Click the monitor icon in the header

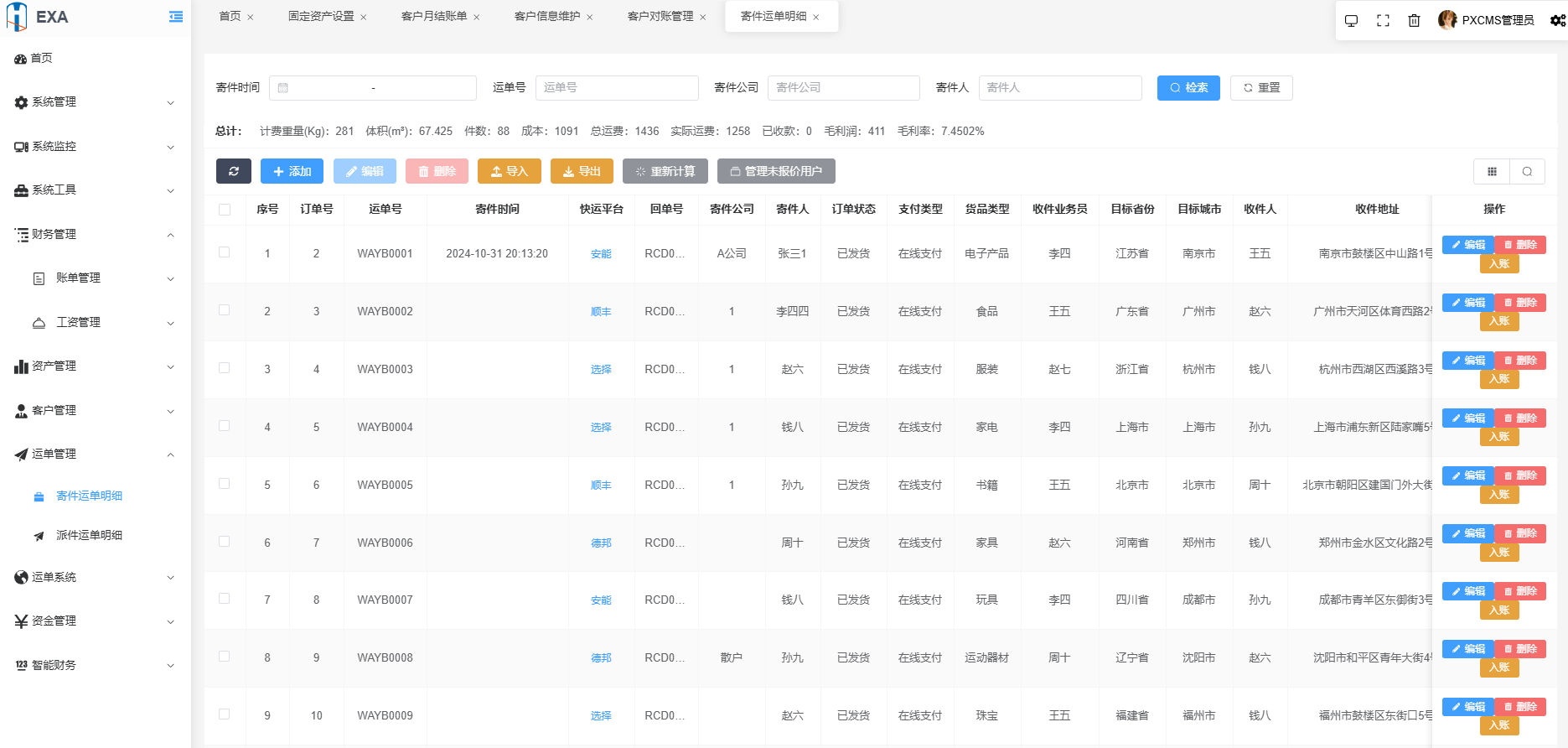click(x=1351, y=20)
